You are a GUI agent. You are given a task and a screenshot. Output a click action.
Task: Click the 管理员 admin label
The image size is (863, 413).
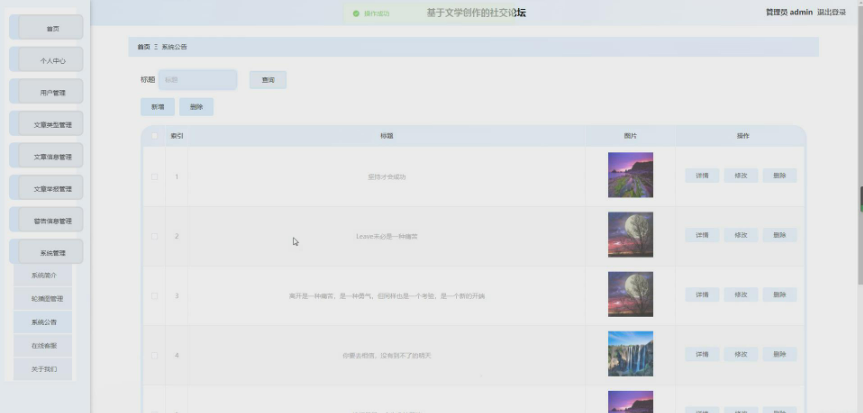point(789,12)
